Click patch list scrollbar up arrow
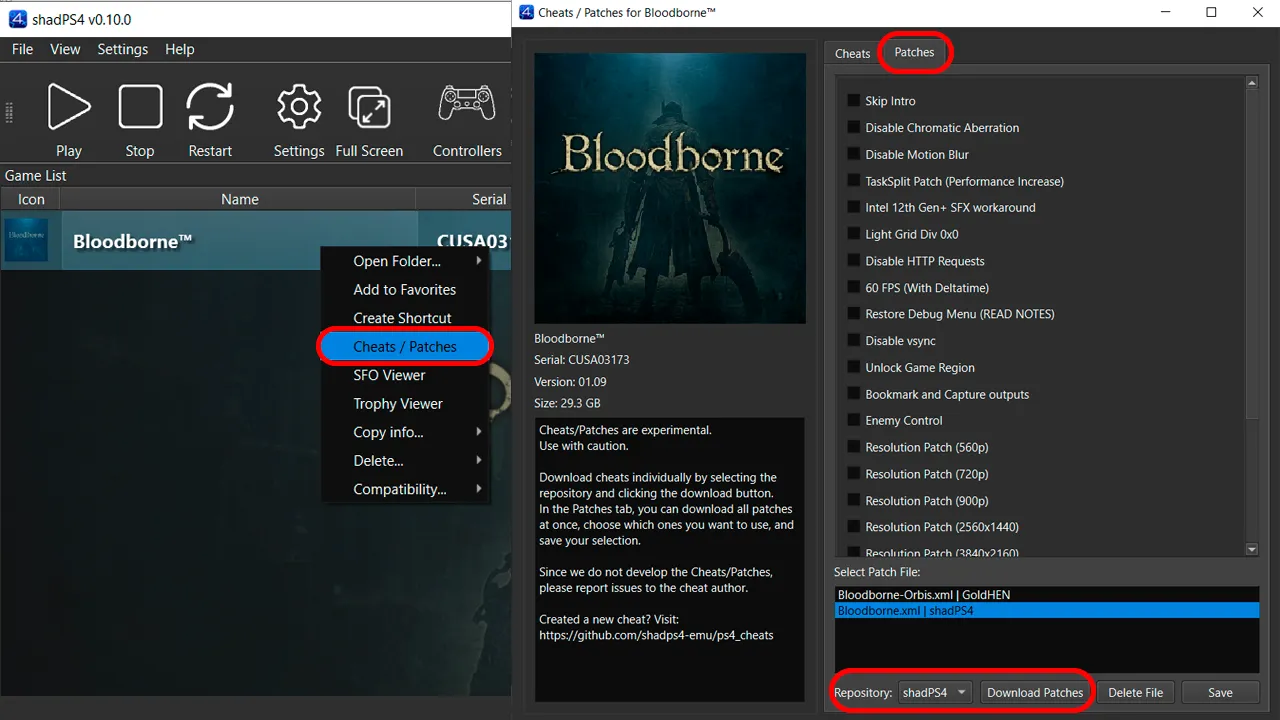The height and width of the screenshot is (720, 1280). (1252, 84)
